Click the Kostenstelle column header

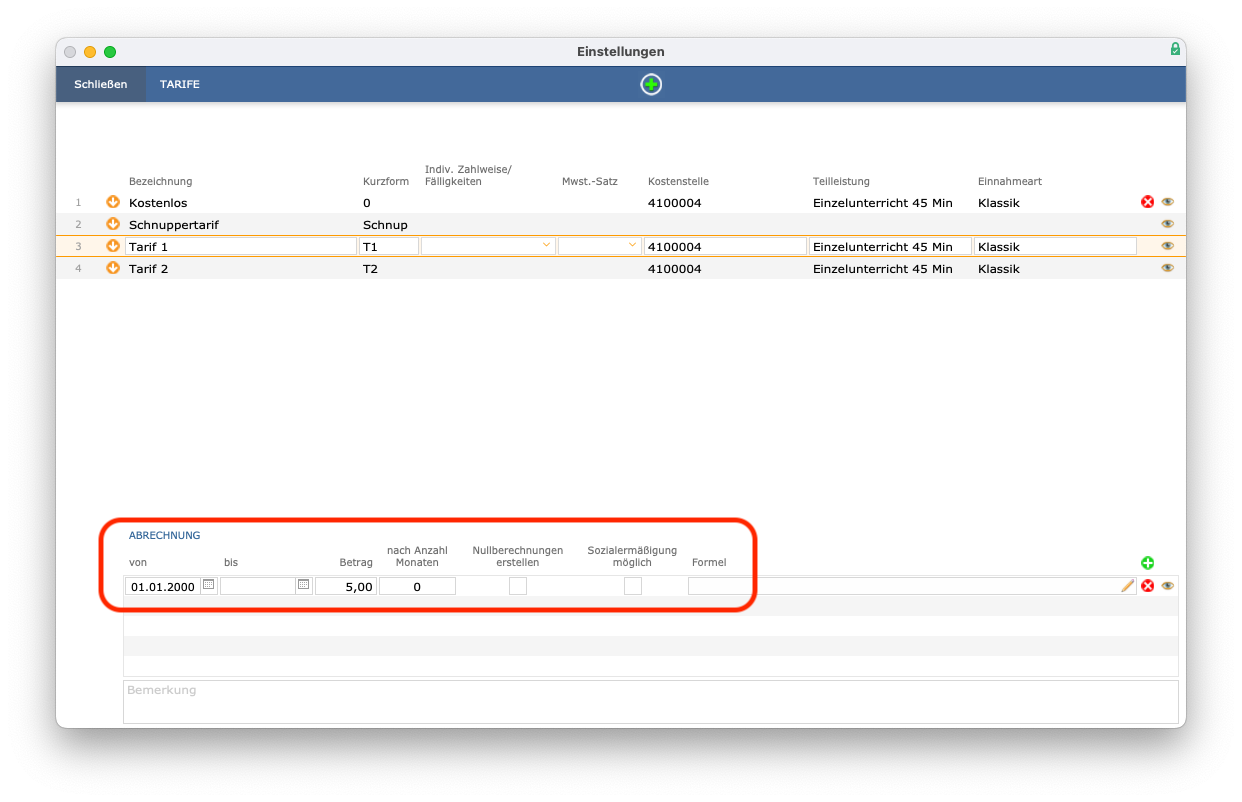click(x=678, y=181)
